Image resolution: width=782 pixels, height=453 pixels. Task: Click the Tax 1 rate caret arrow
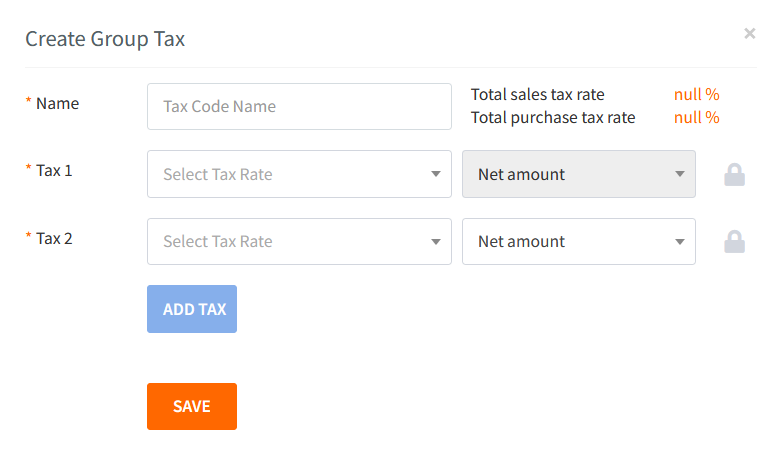(435, 174)
